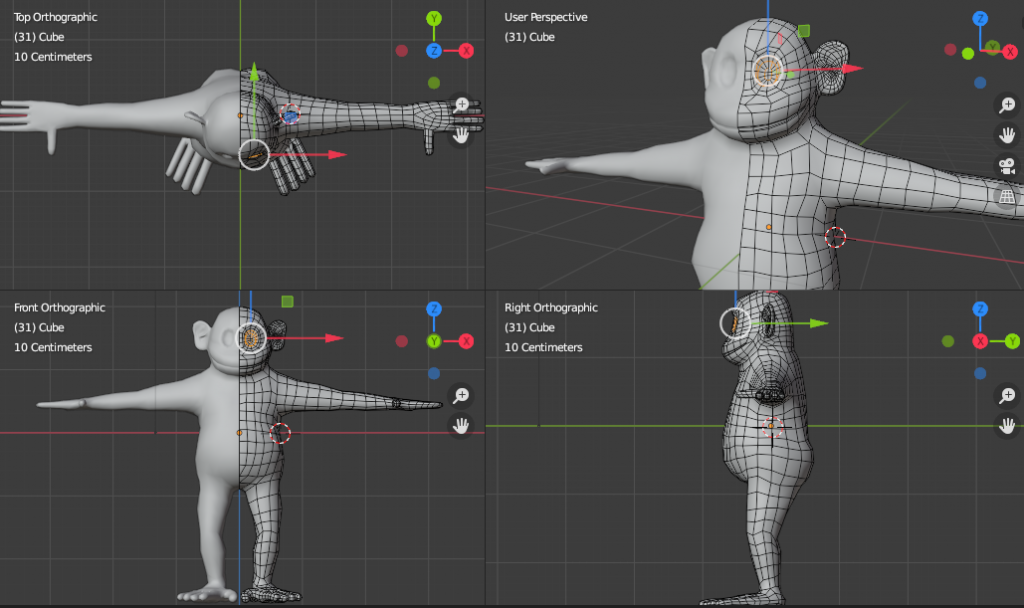
Task: Click '10 Centimeters' in Right Orthographic view
Action: tap(543, 347)
